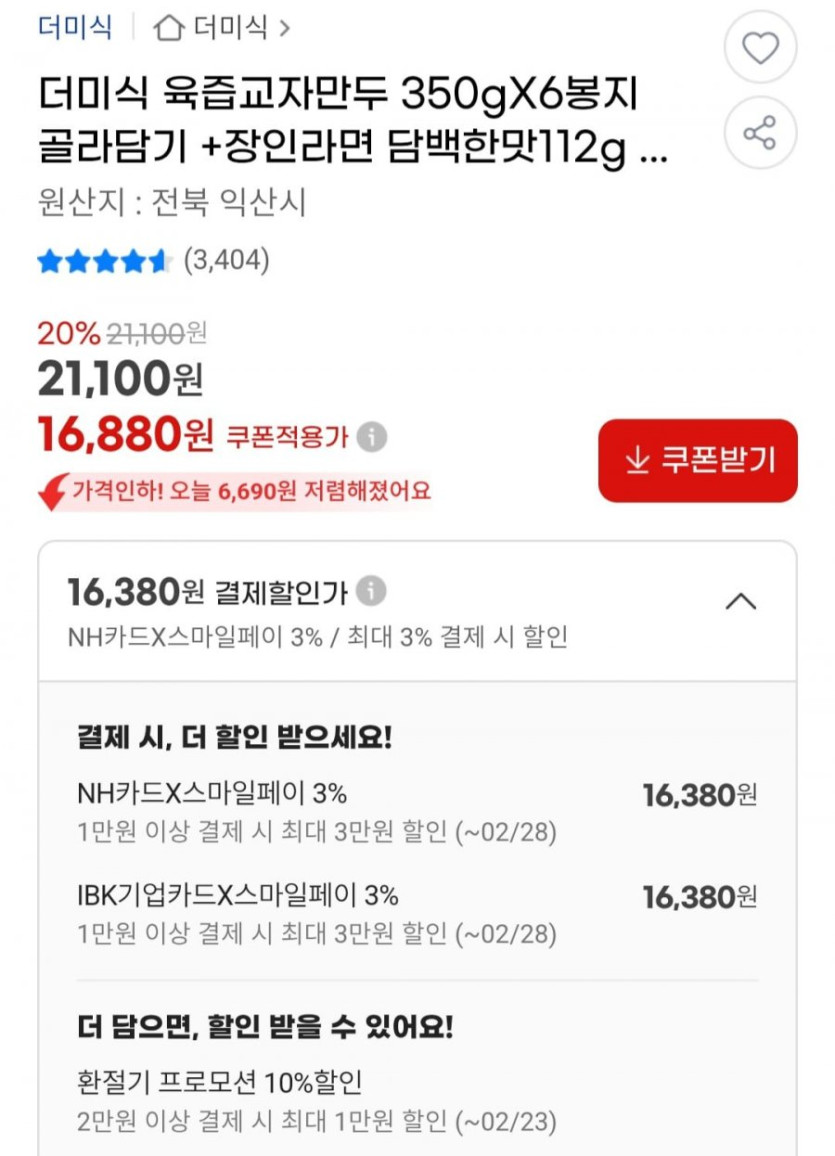Tap info icon next to 결제할인가
835x1156 pixels.
371,591
